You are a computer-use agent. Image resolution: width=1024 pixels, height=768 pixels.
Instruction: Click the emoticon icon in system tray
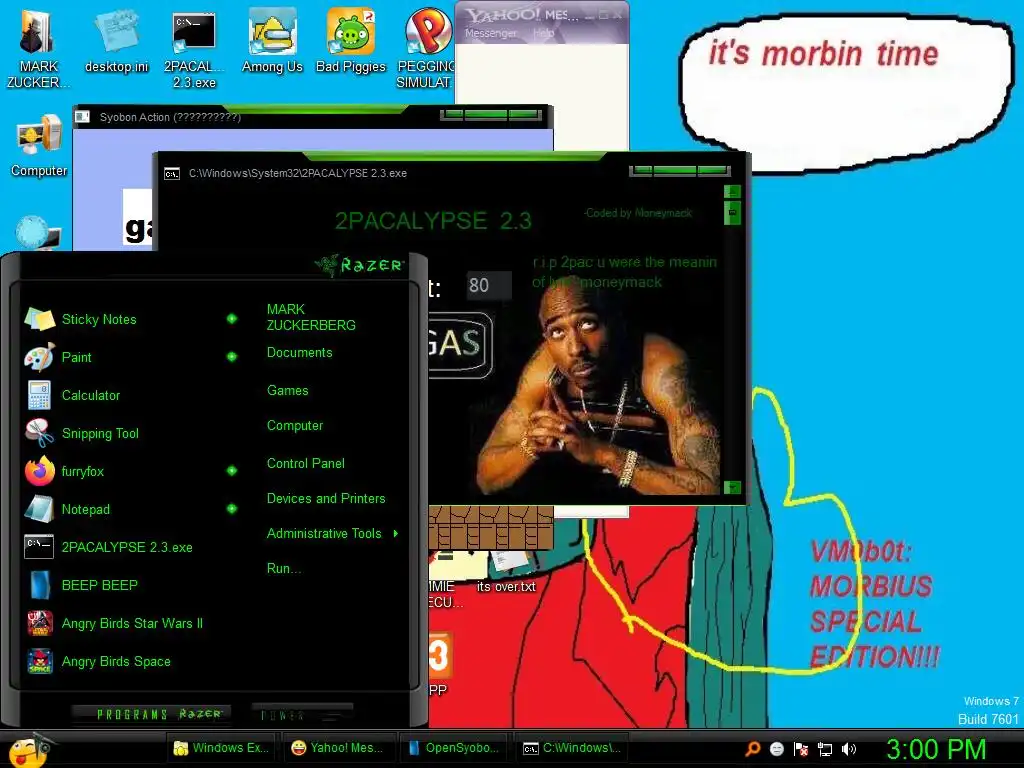pos(776,749)
